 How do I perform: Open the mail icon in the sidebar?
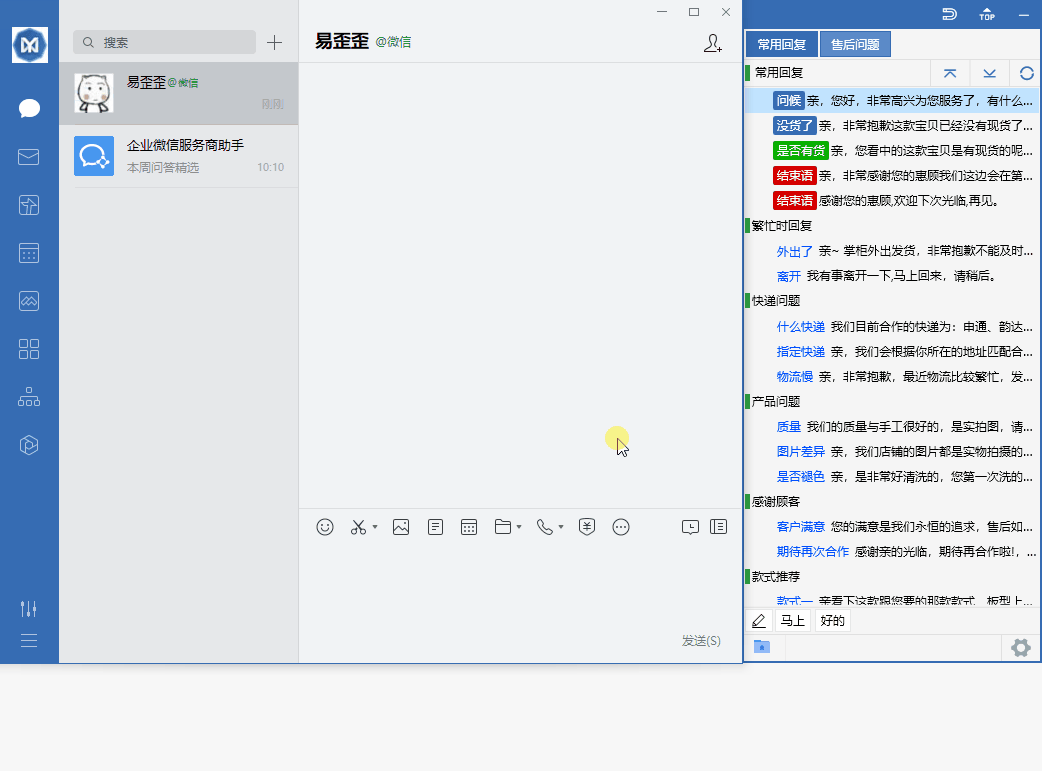pos(29,156)
